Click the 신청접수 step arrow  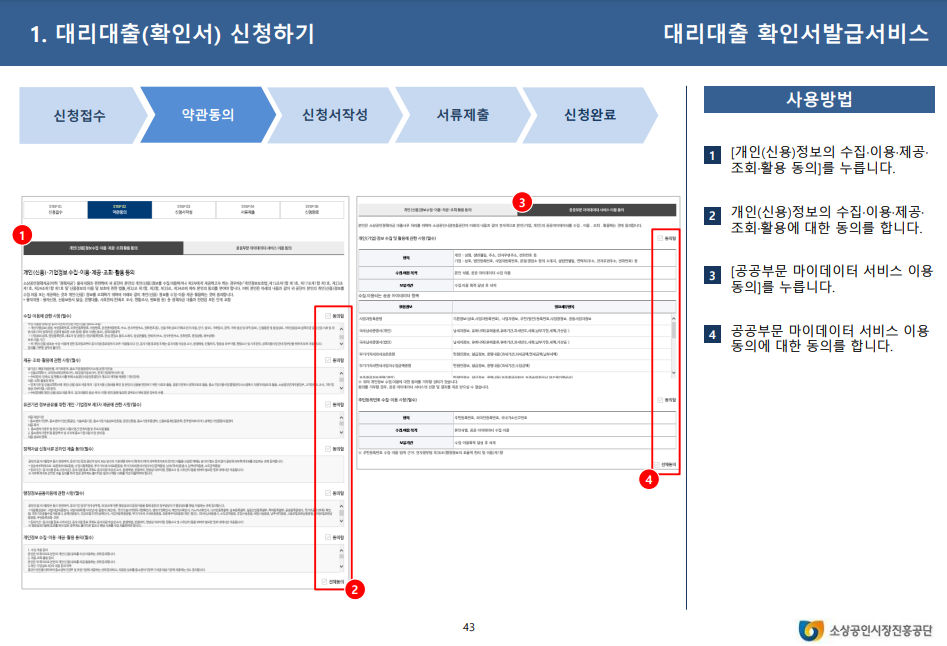point(80,115)
